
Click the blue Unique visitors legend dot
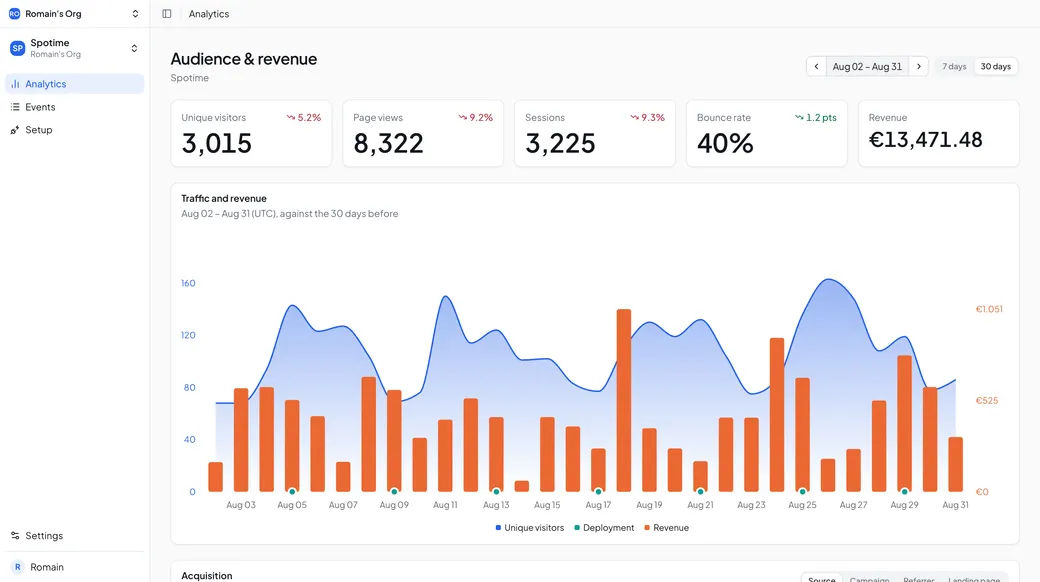[x=498, y=528]
